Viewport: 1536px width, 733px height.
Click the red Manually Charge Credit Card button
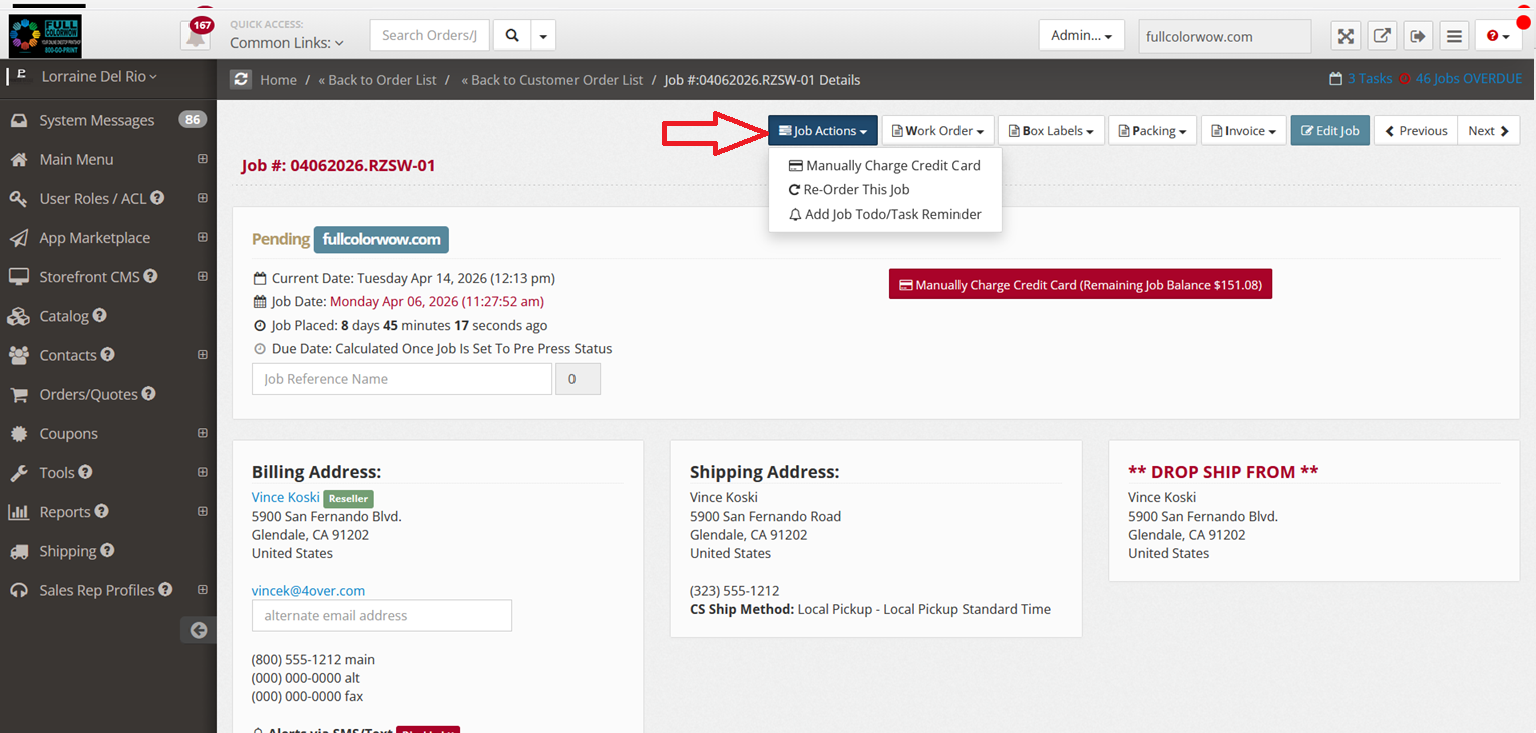(1080, 285)
